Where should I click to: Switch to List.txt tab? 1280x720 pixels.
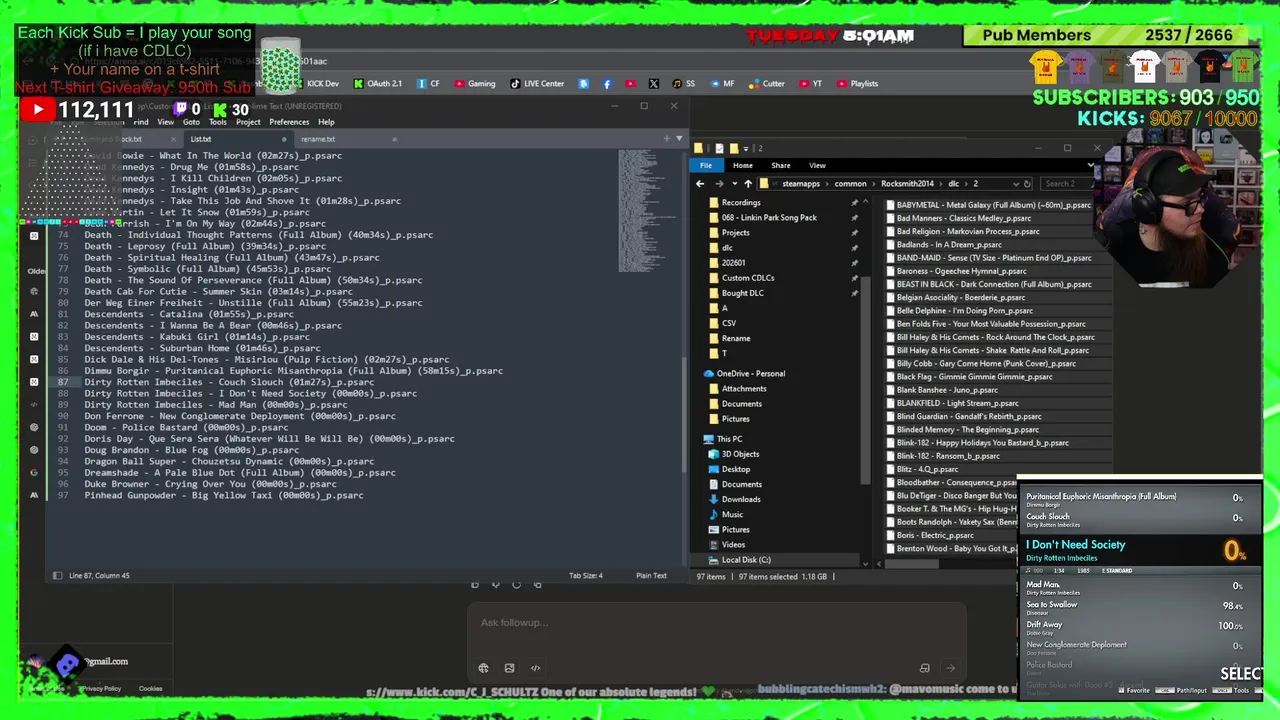pyautogui.click(x=201, y=139)
